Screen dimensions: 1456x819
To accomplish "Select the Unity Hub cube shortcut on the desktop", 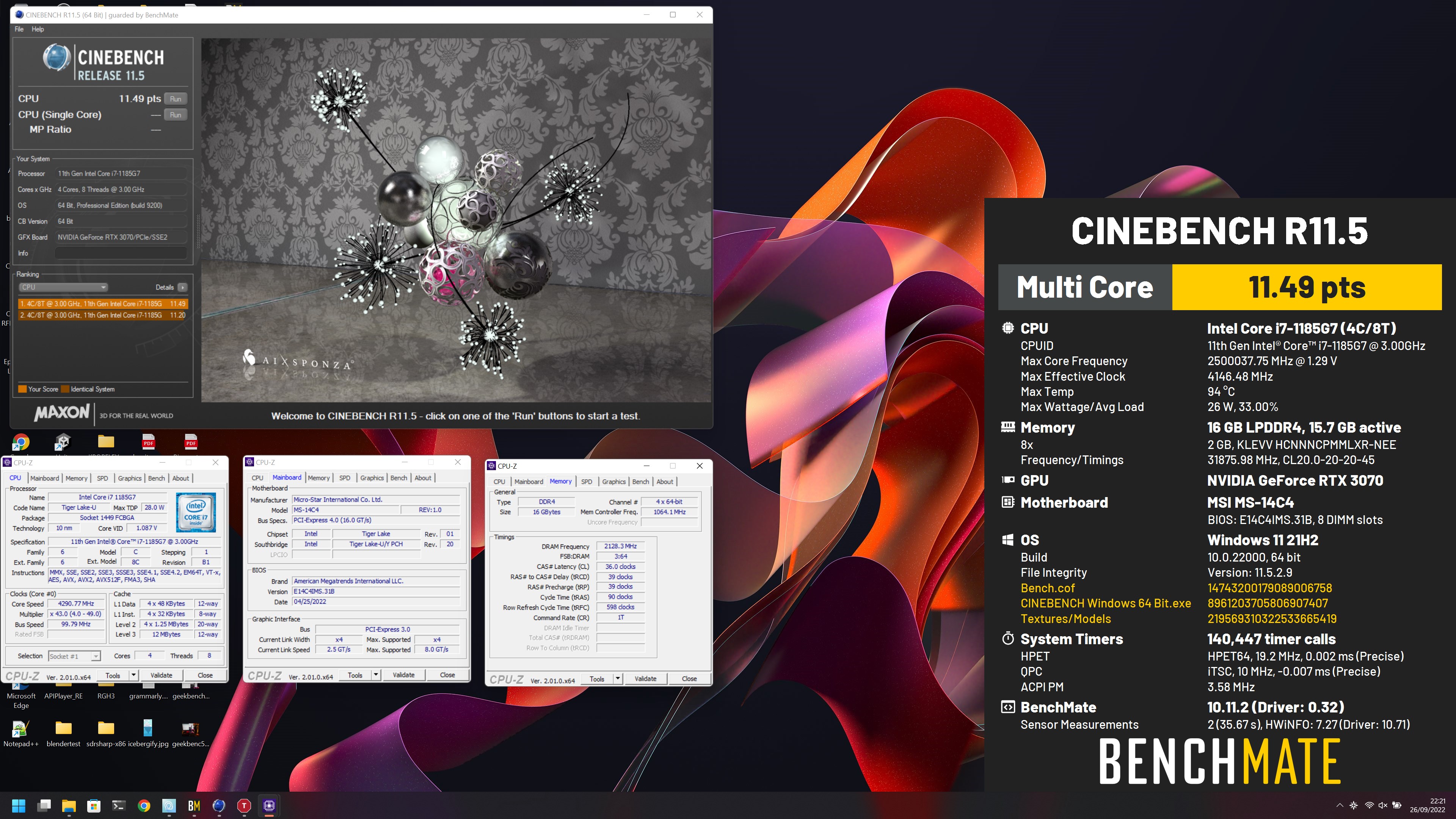I will pyautogui.click(x=63, y=442).
